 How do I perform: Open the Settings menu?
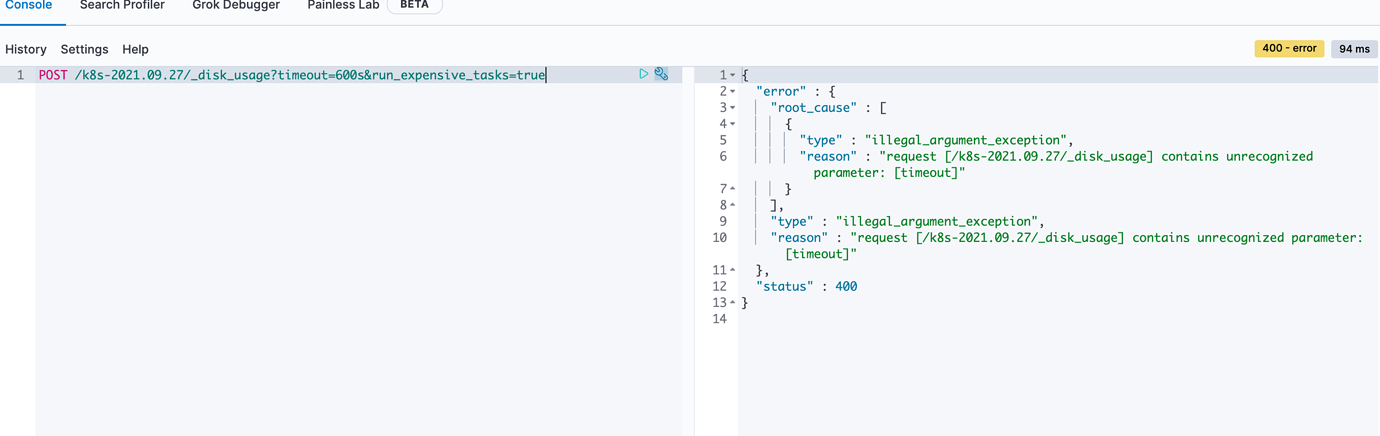[x=84, y=49]
